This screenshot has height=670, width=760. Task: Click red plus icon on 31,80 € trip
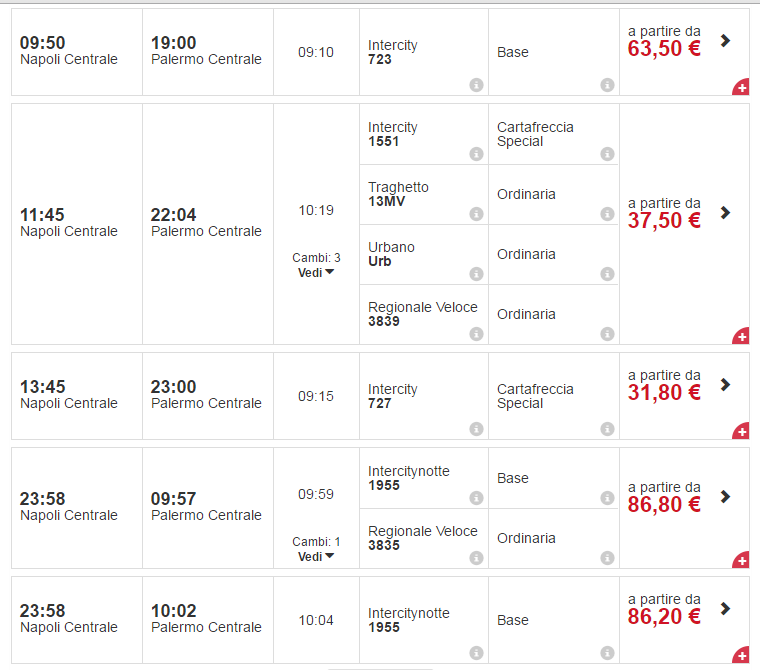741,432
